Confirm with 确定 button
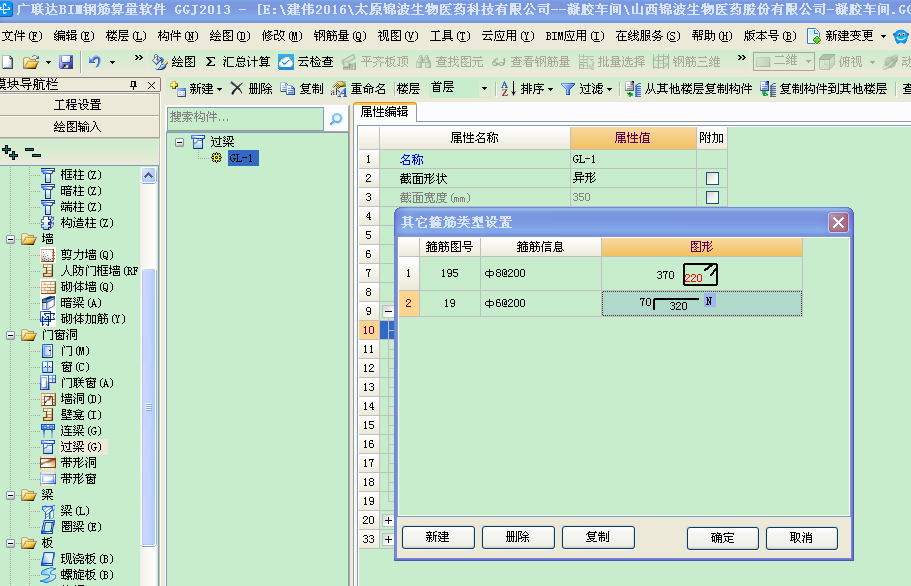 (723, 538)
